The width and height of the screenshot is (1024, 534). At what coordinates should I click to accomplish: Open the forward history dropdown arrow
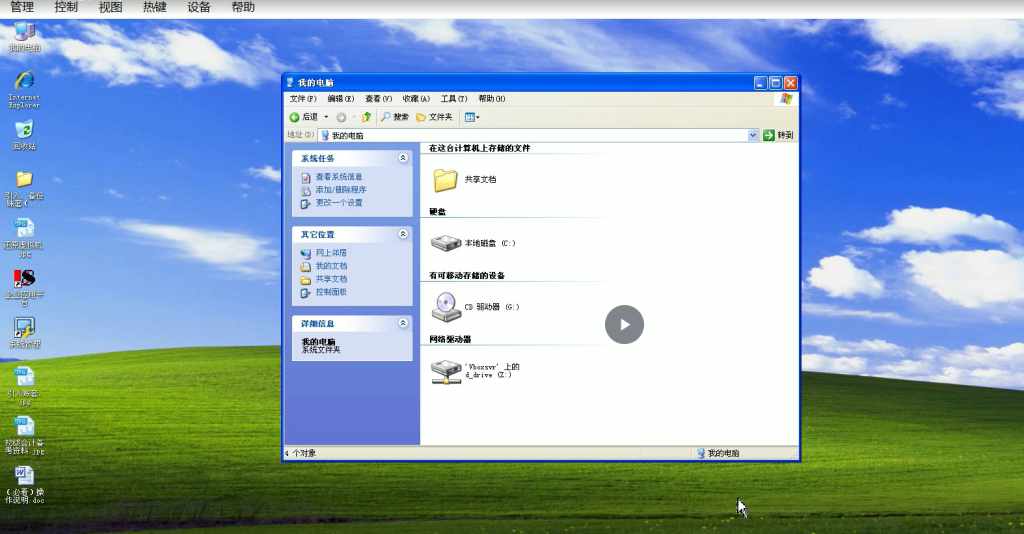pos(353,118)
